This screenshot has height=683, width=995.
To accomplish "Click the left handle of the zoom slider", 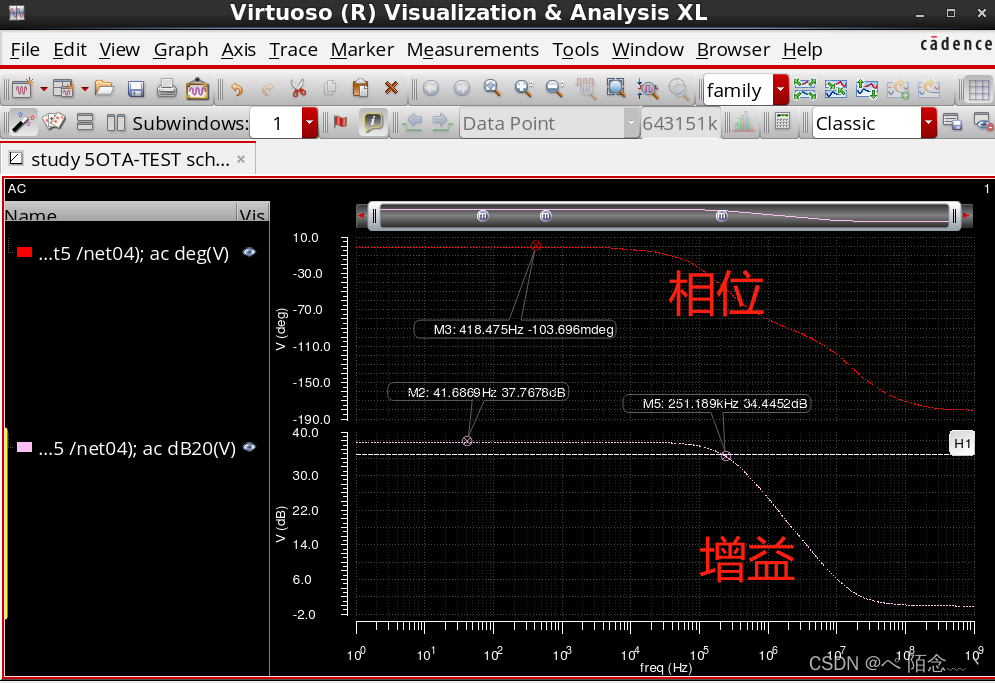I will pos(374,216).
